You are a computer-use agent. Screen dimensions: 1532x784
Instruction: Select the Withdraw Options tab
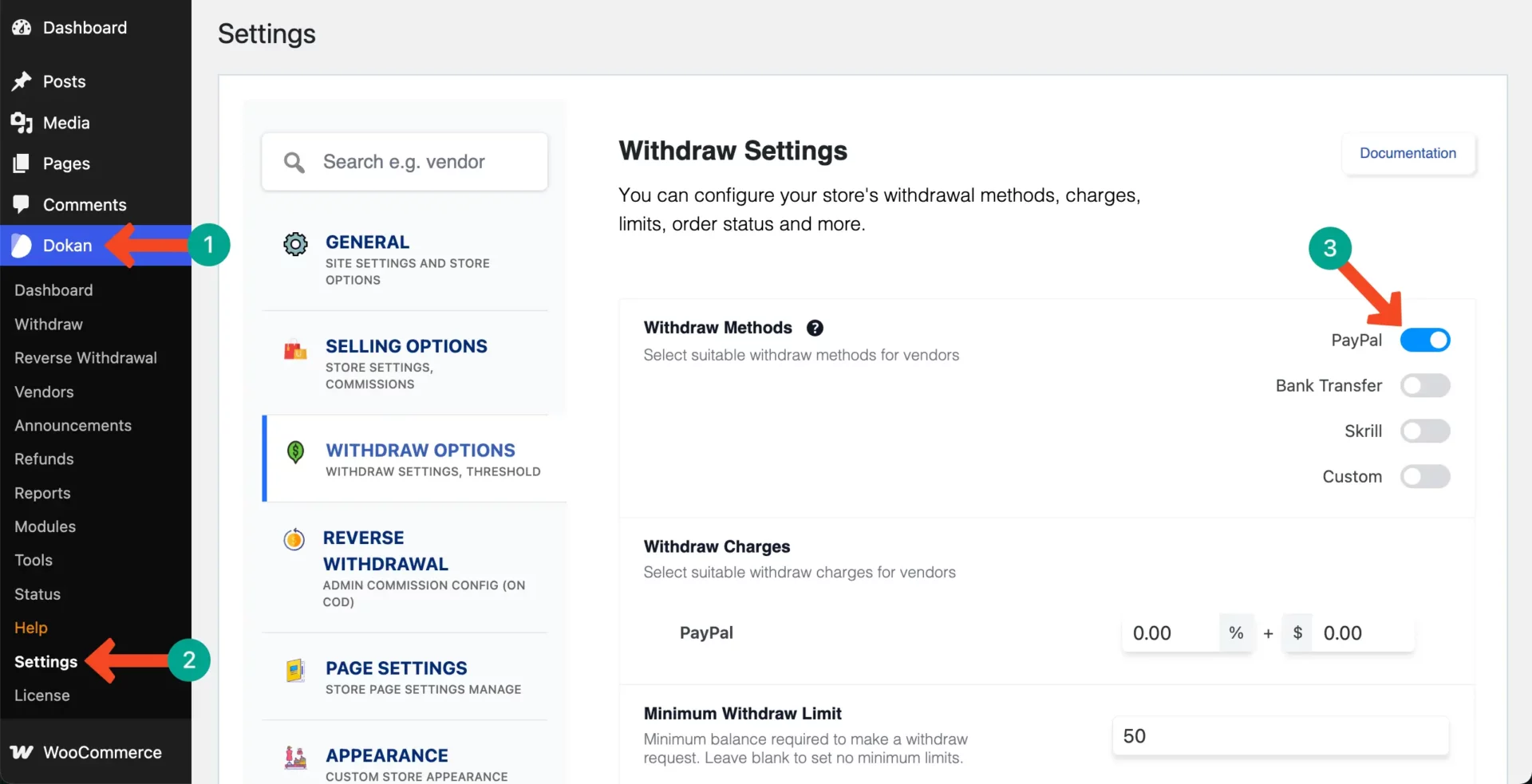[415, 459]
